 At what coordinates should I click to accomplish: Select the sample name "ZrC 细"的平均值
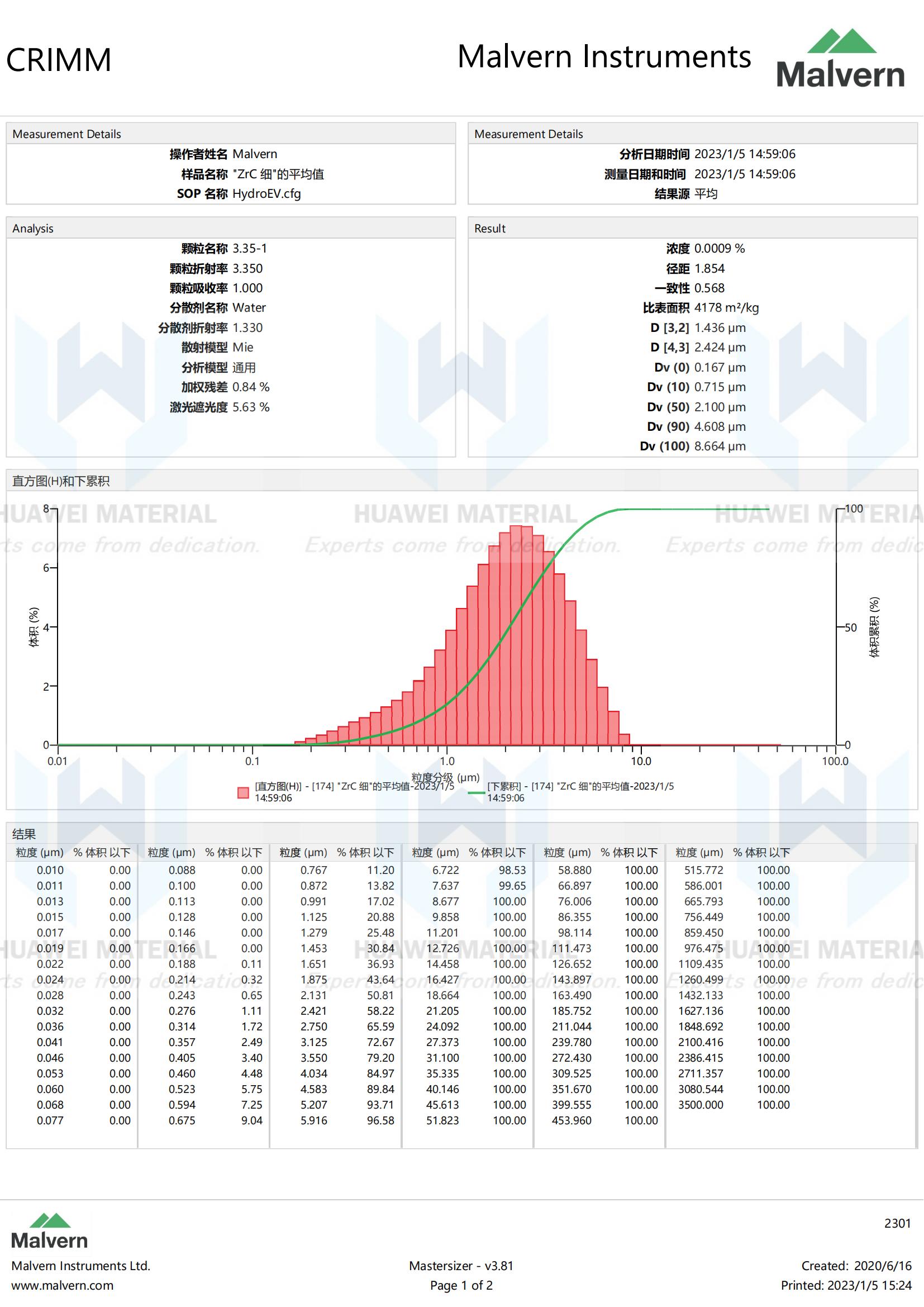coord(278,174)
